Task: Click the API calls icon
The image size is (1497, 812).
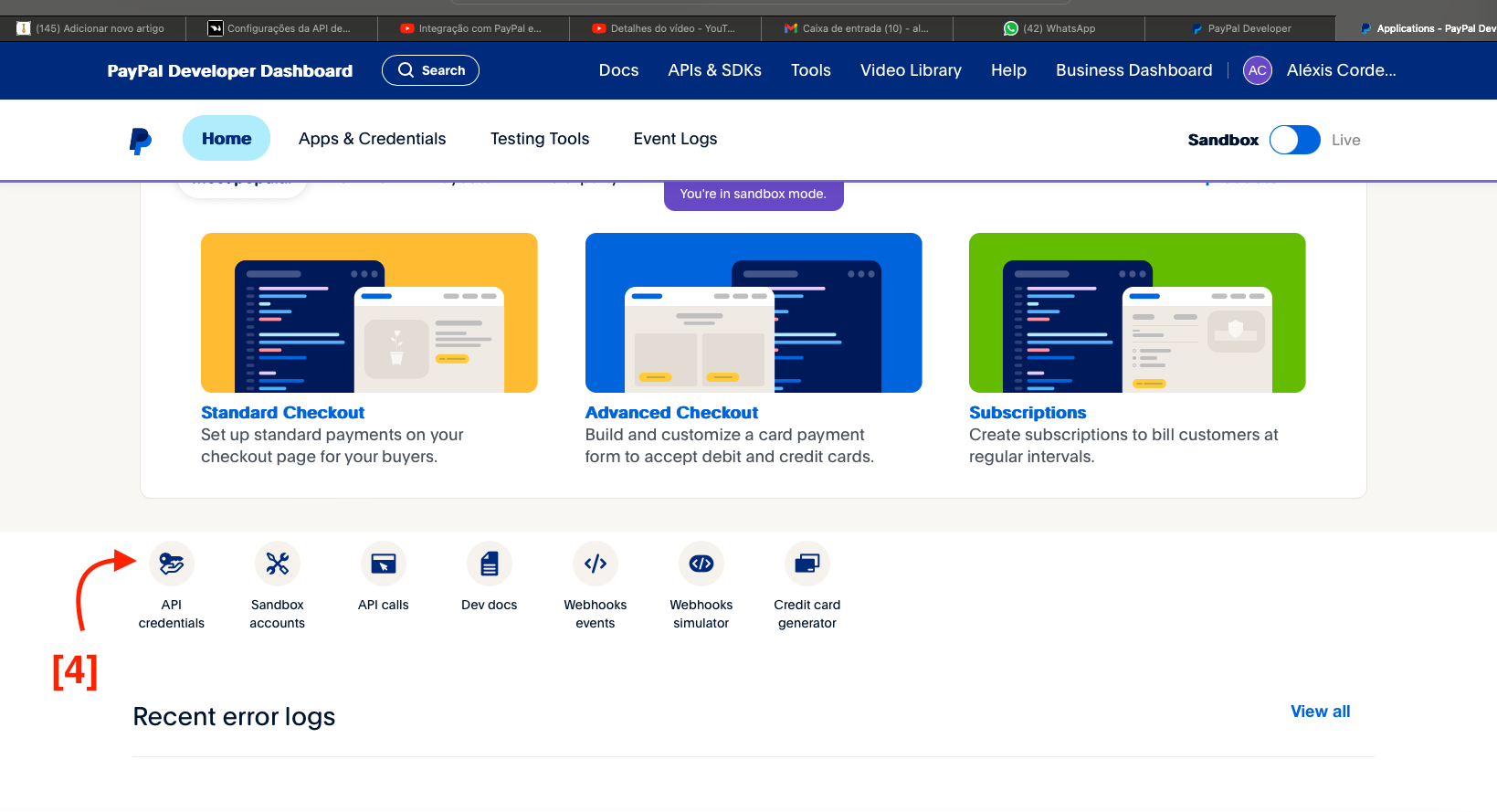Action: 384,564
